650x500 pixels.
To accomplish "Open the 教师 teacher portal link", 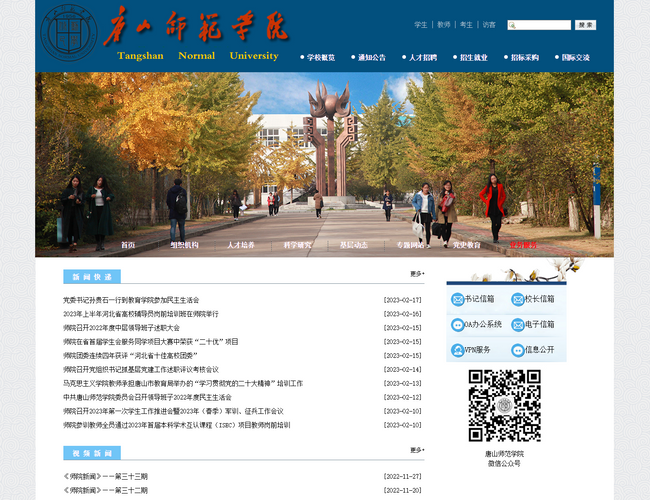I will click(444, 25).
